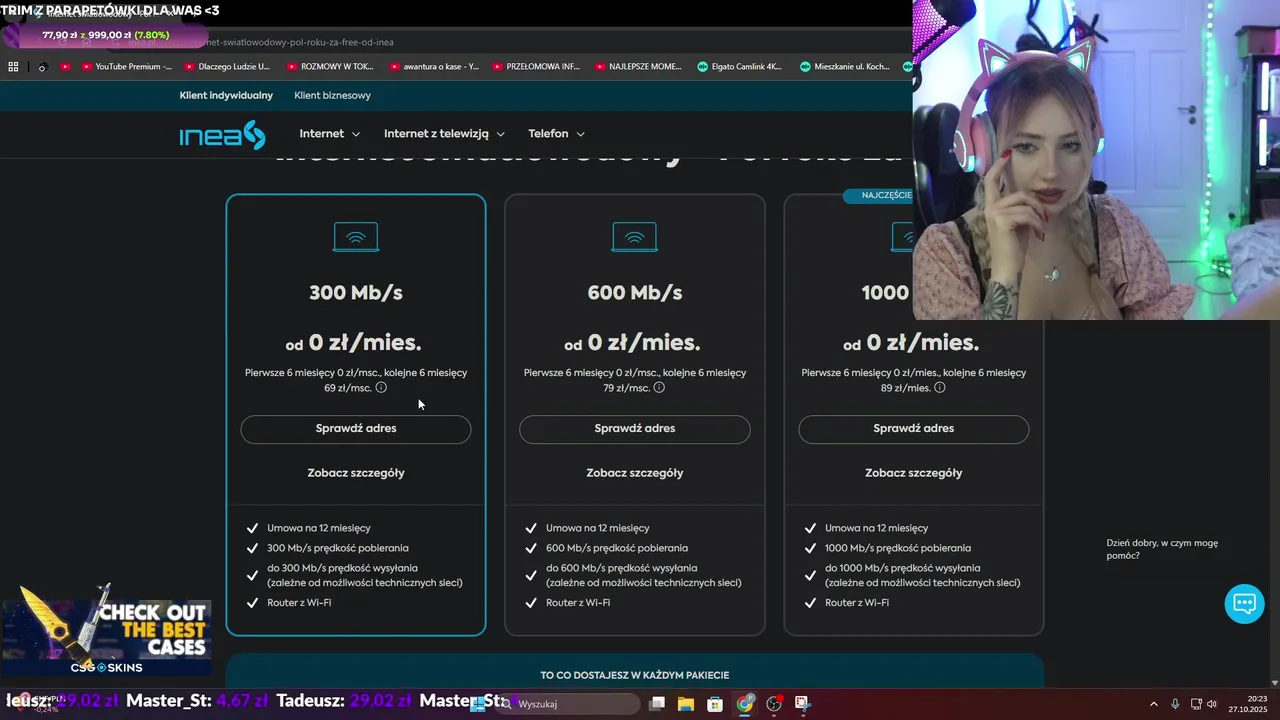This screenshot has height=720, width=1280.
Task: Click info icon next to 69 zł/msc.
Action: point(381,387)
